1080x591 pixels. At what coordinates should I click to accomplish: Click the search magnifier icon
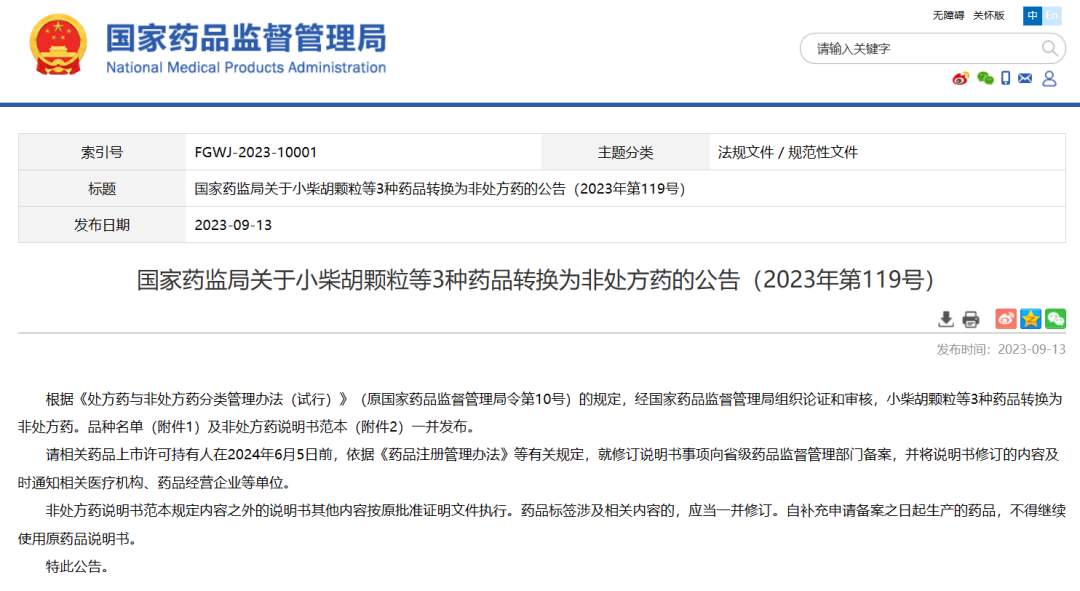coord(1048,49)
